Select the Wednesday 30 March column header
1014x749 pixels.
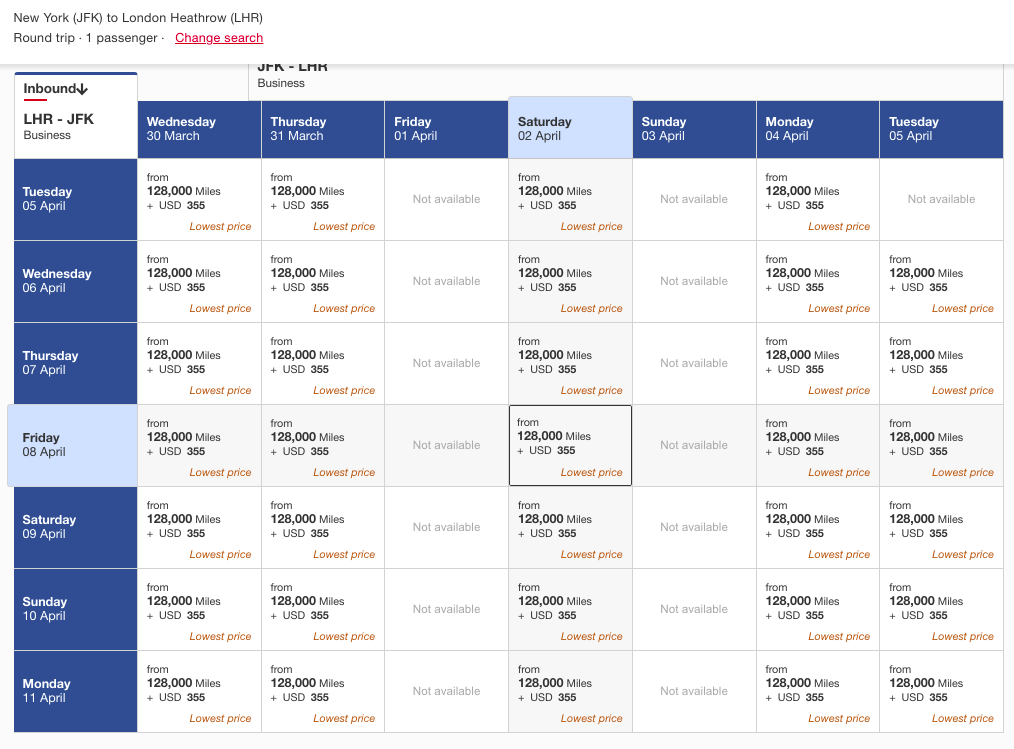click(x=199, y=129)
